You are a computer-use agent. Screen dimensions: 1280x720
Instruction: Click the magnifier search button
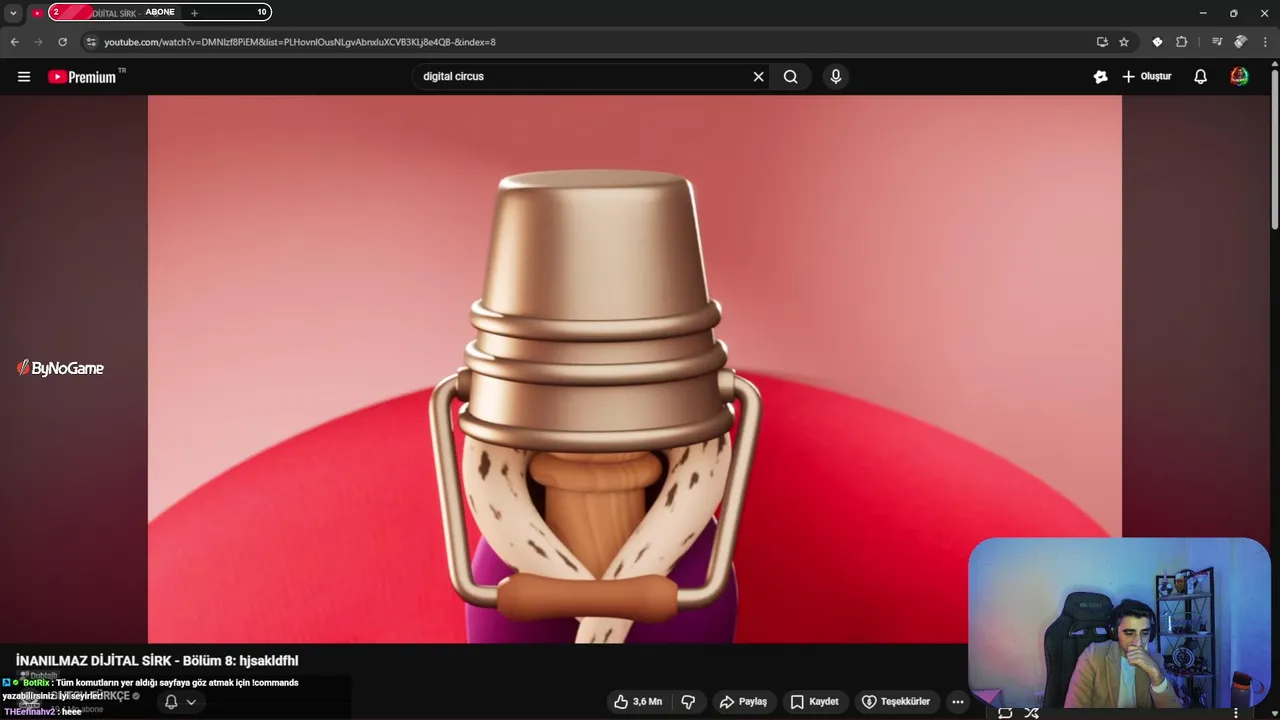pyautogui.click(x=791, y=77)
